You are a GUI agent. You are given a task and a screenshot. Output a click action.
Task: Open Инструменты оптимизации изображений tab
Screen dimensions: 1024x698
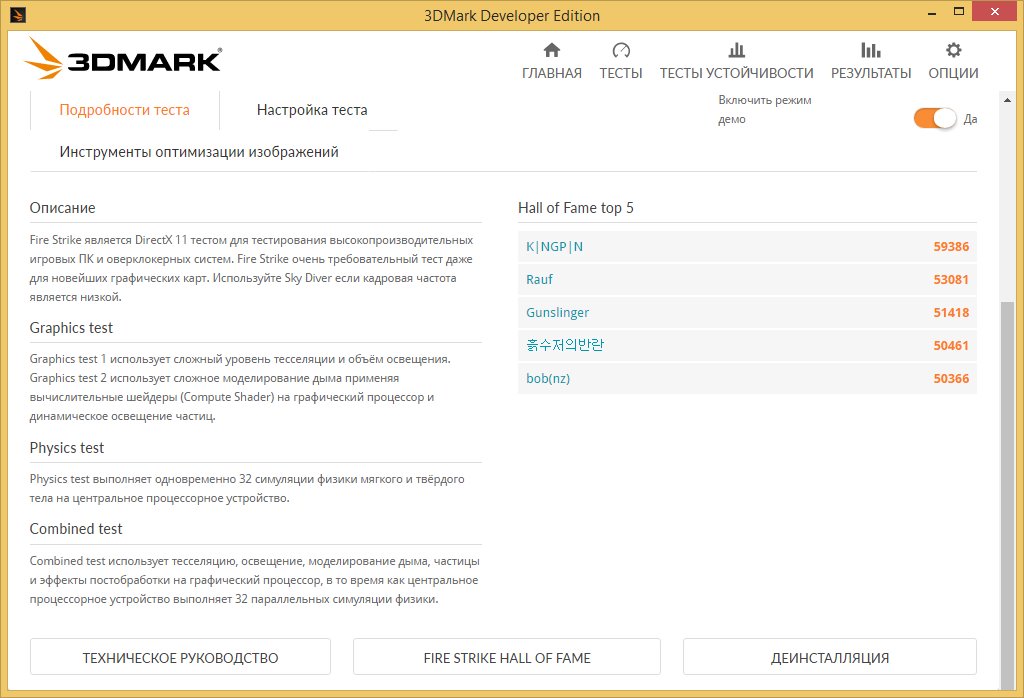[x=199, y=152]
